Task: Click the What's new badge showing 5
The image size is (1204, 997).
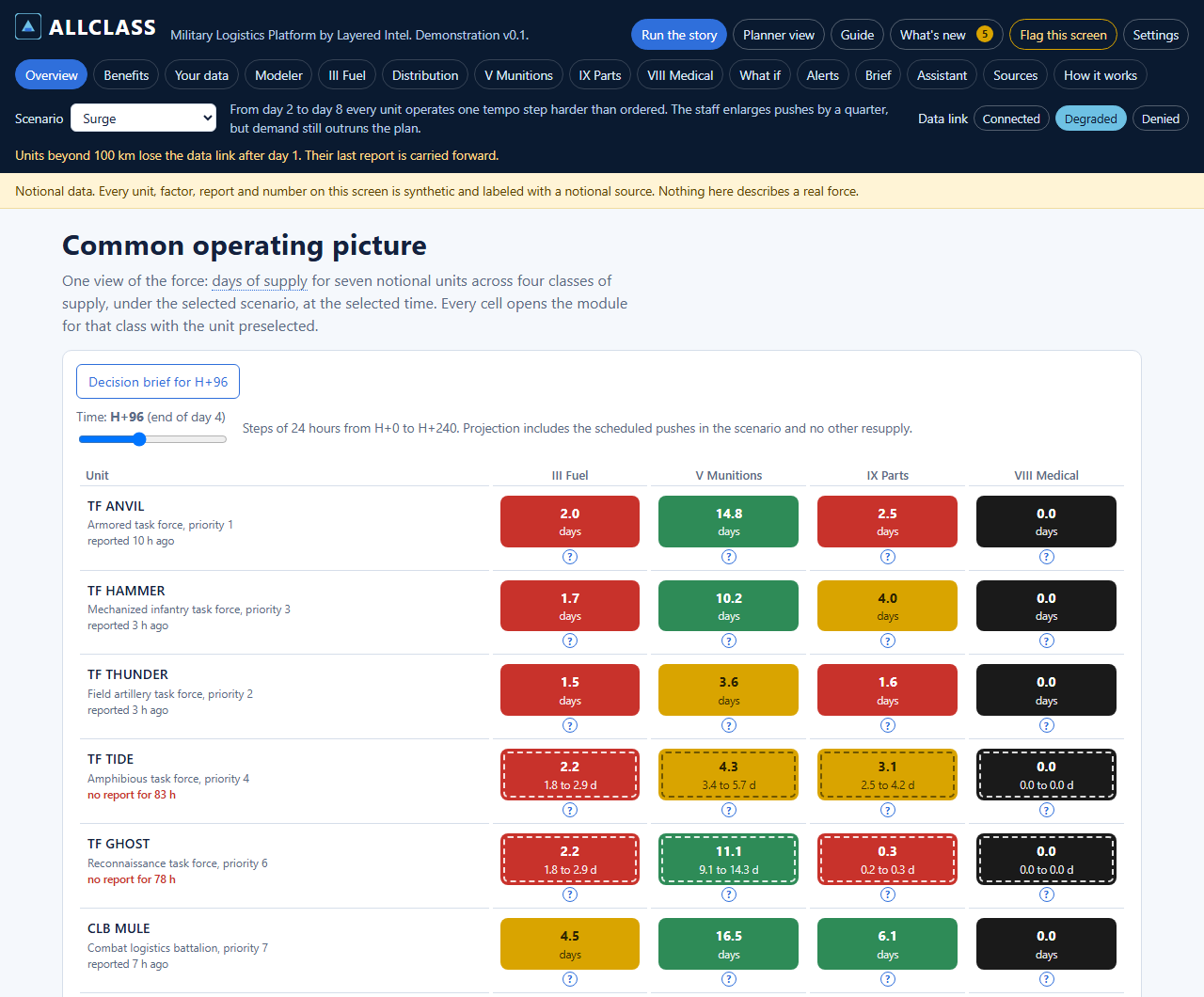Action: 985,34
